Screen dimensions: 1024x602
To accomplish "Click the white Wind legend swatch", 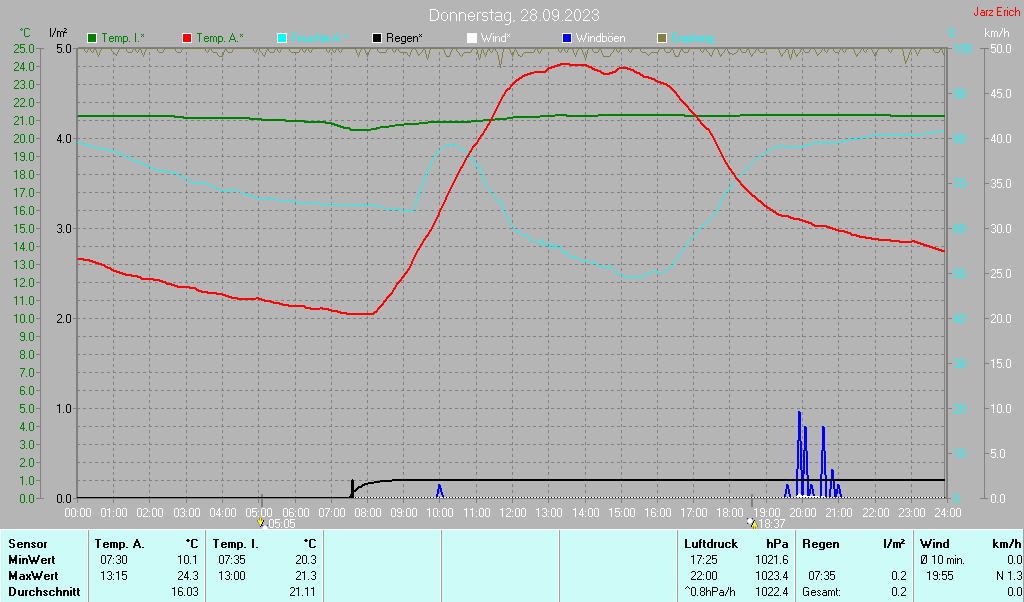I will [472, 39].
